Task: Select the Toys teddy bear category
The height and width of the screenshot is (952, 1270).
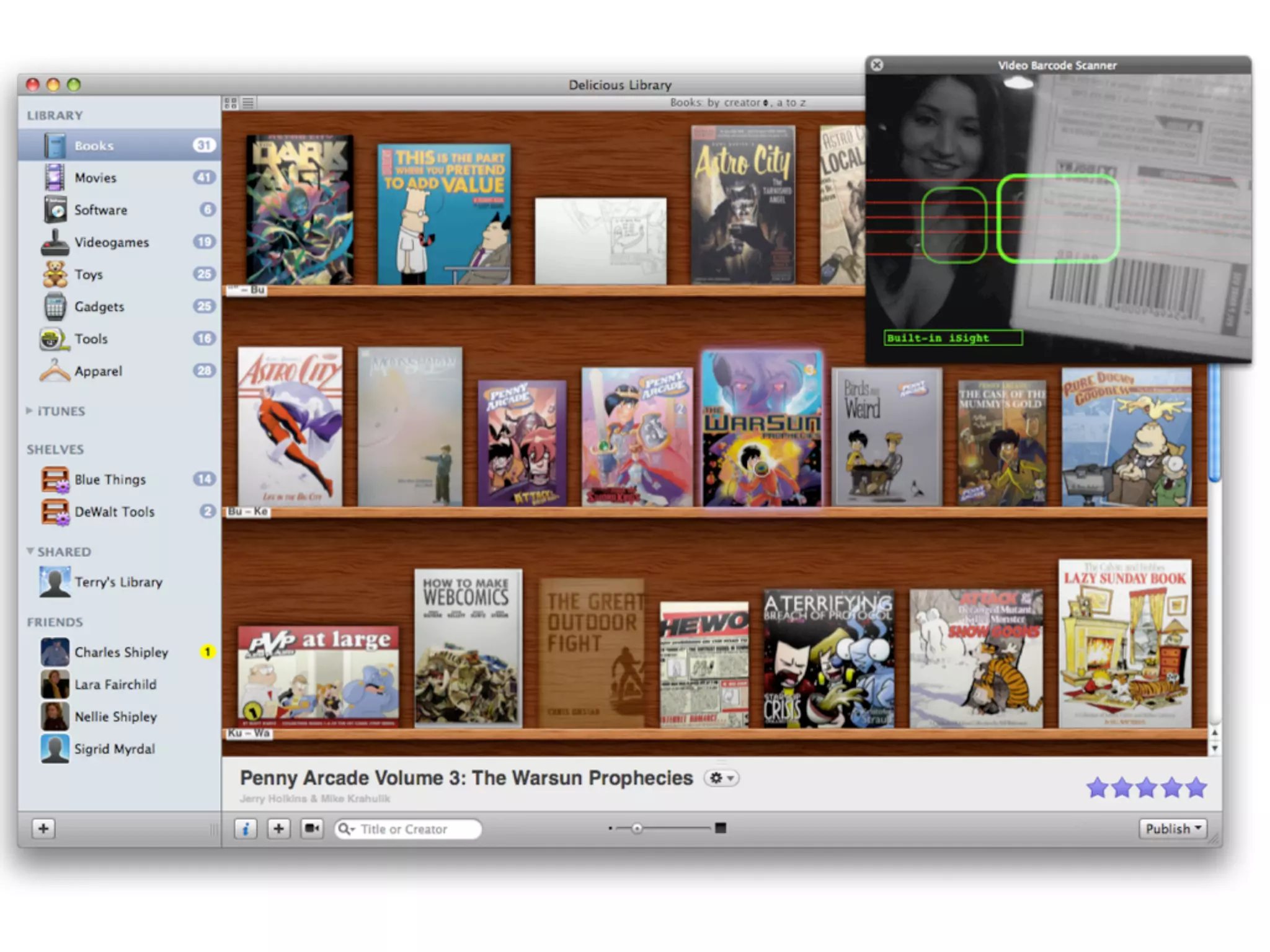Action: [55, 275]
